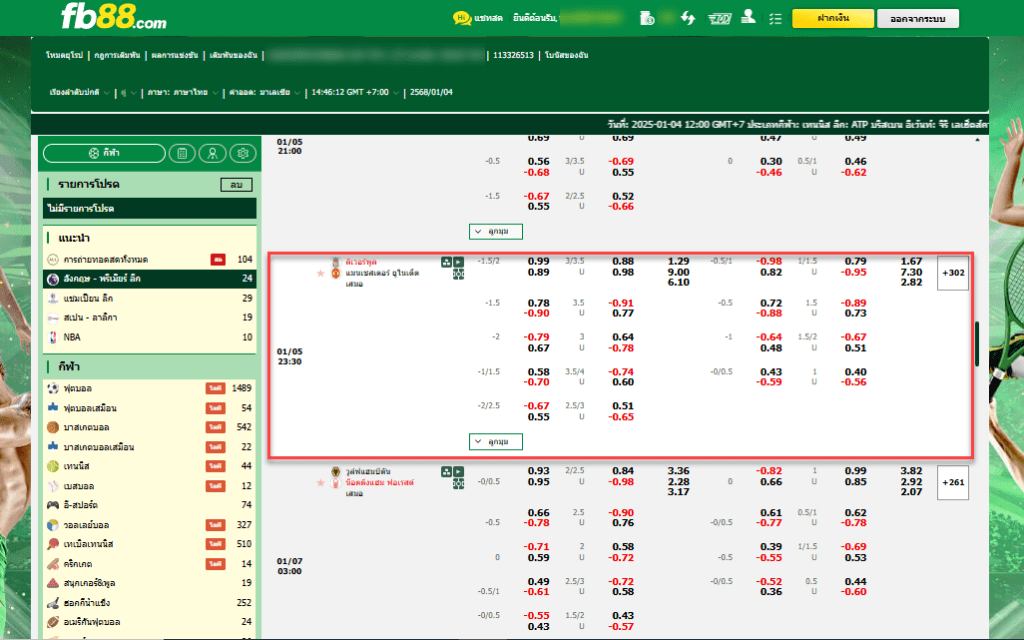Open pitch view icon for Liverpool match

(458, 274)
